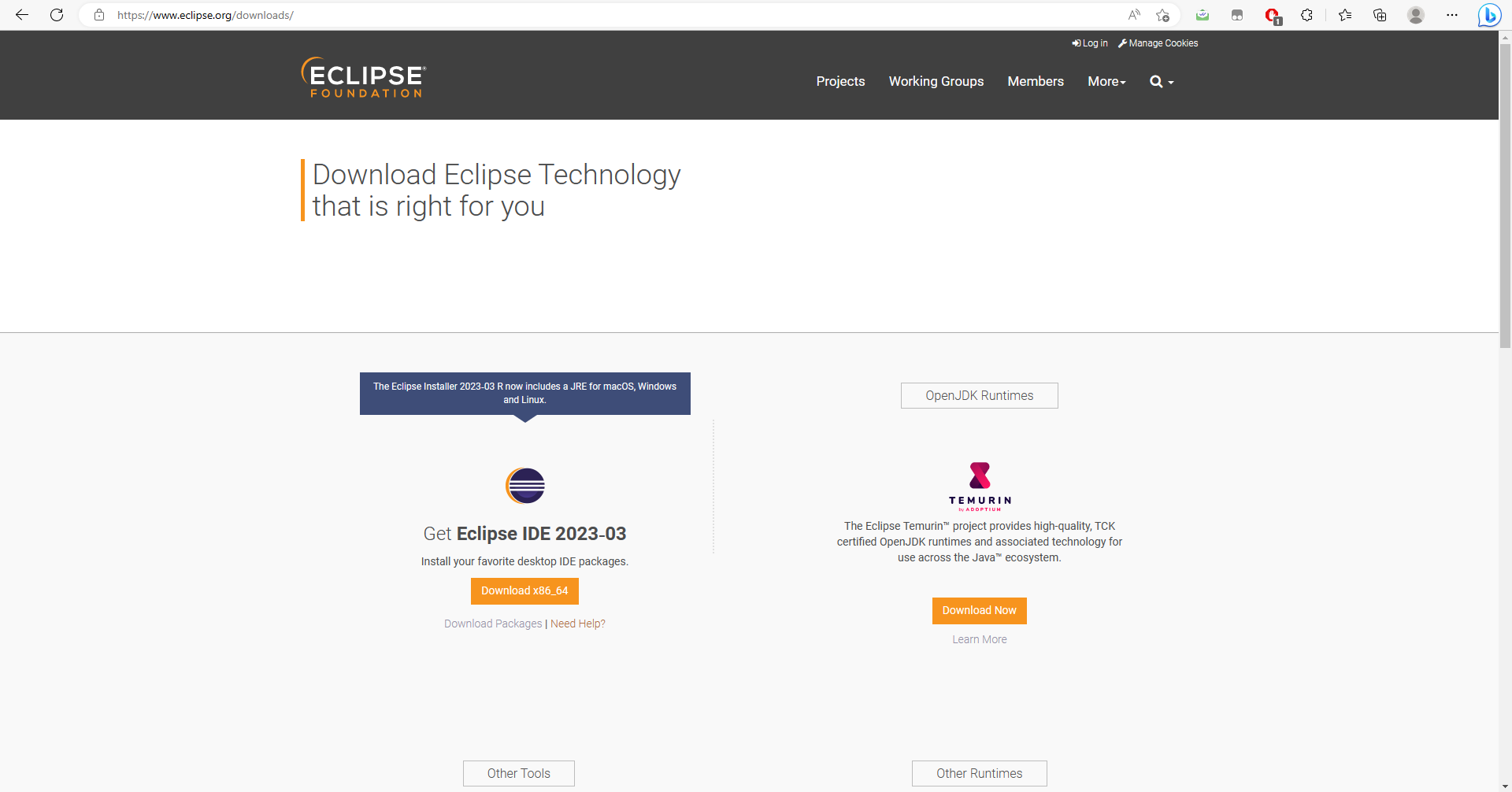The image size is (1512, 792).
Task: Open Manage Cookies settings
Action: tap(1158, 43)
